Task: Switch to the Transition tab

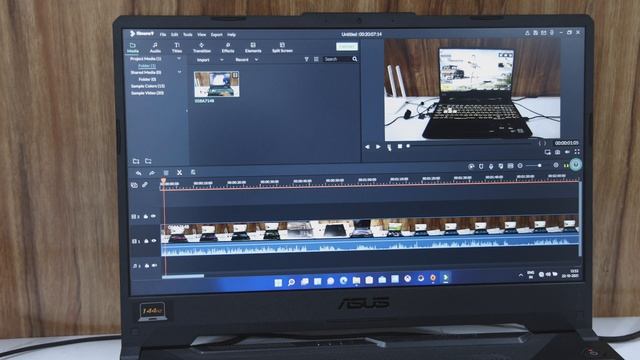Action: pyautogui.click(x=202, y=48)
